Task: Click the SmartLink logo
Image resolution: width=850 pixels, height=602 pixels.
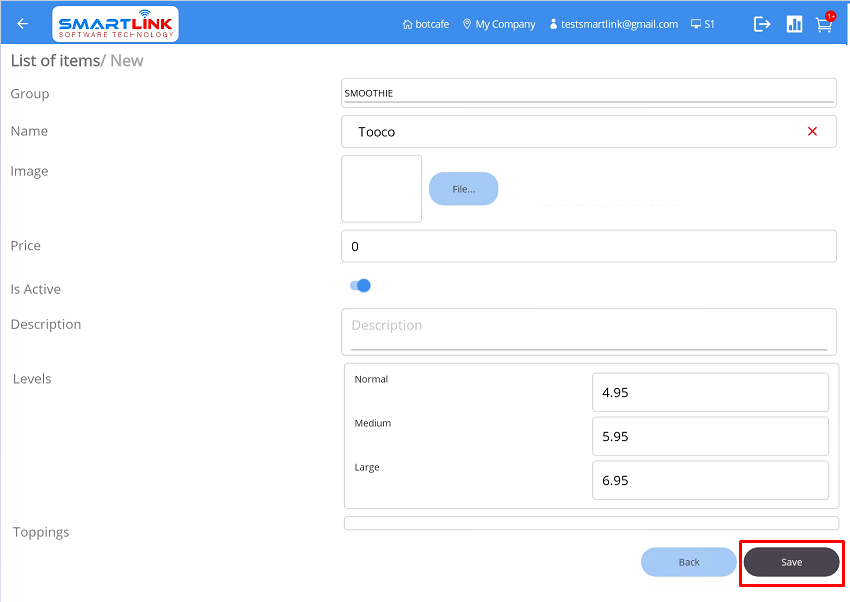Action: pyautogui.click(x=115, y=24)
